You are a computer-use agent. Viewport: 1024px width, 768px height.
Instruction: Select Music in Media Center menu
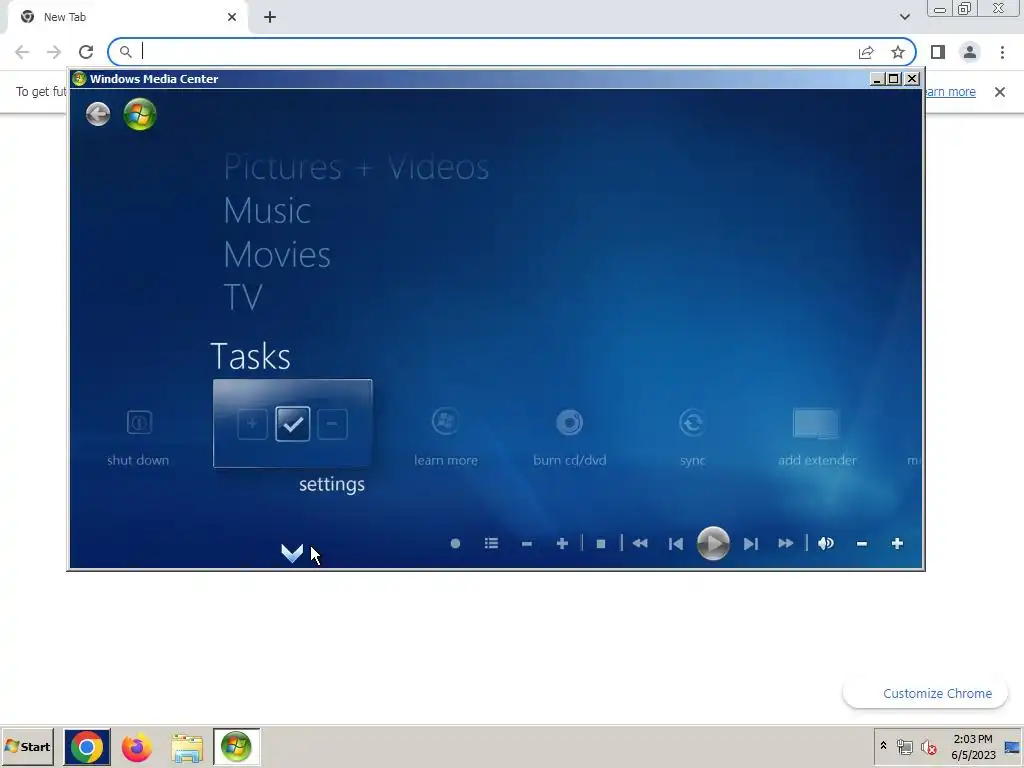pos(267,210)
